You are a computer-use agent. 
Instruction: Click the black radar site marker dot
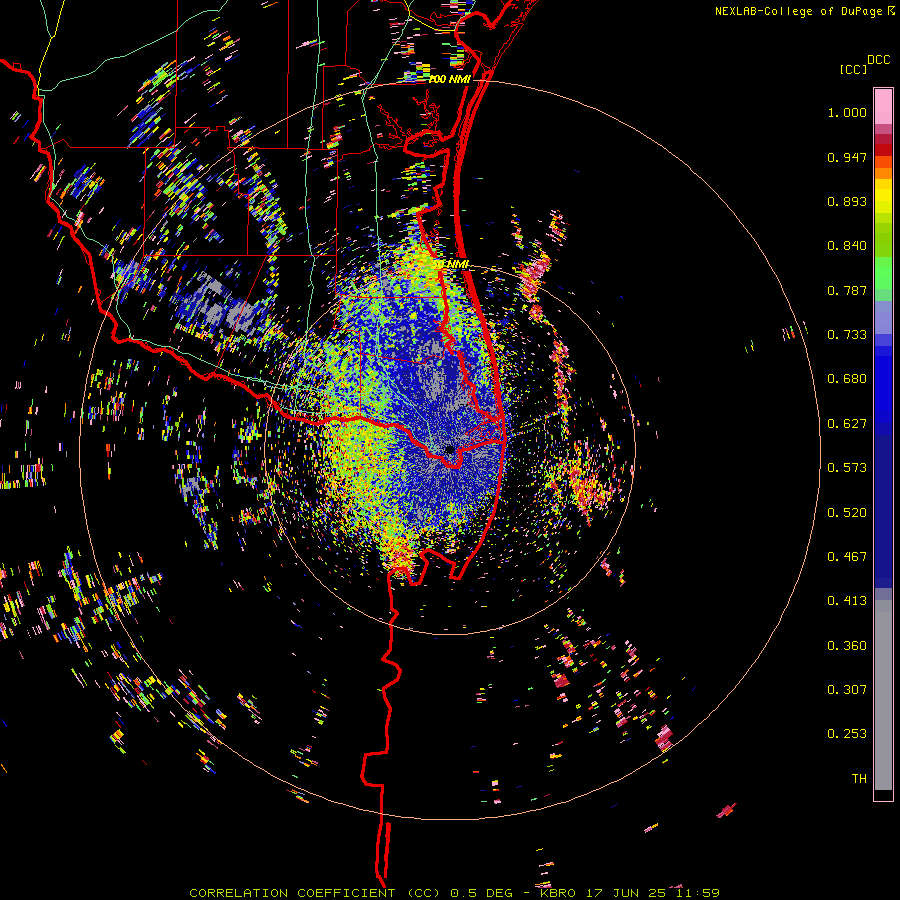[450, 449]
